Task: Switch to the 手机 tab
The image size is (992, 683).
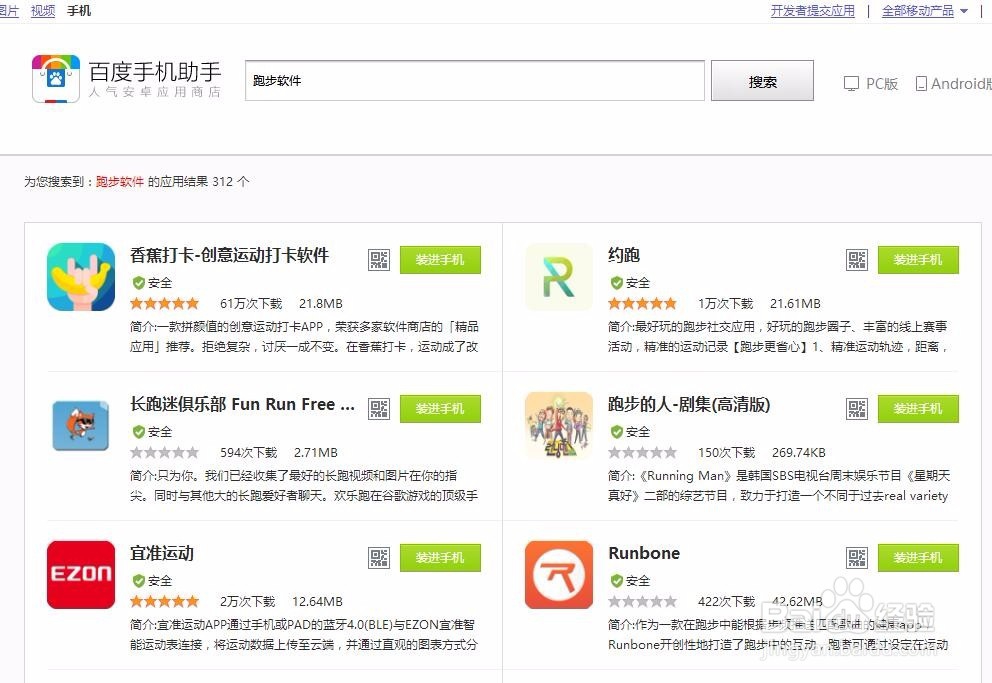Action: 78,10
